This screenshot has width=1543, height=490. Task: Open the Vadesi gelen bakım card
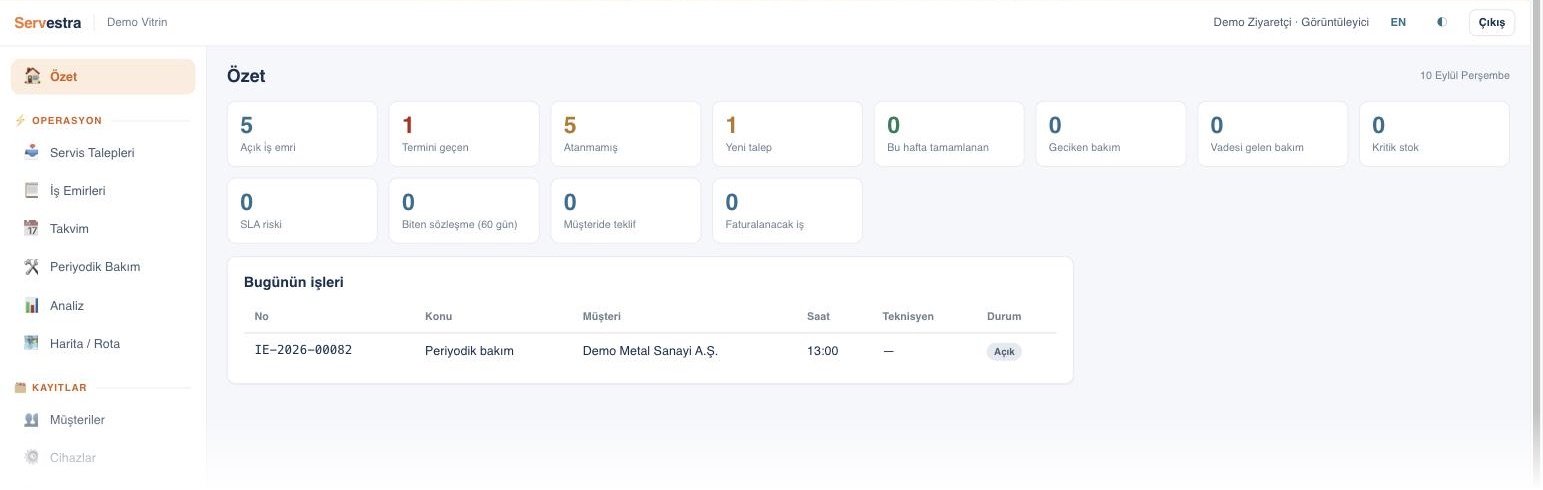[x=1273, y=134]
